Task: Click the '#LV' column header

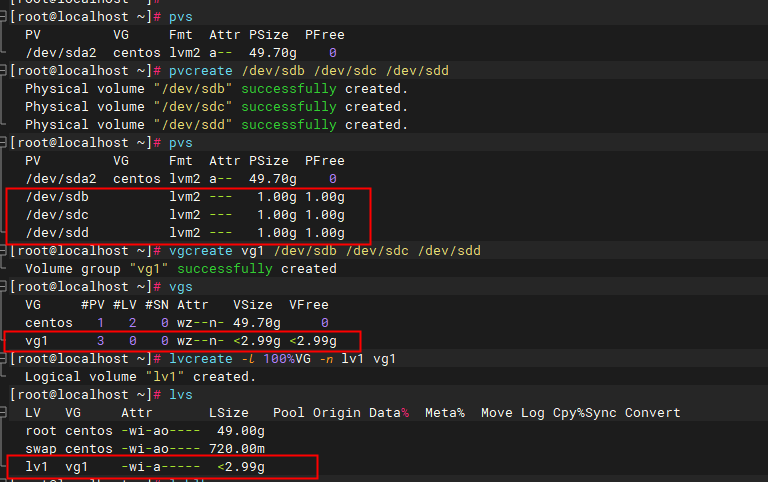Action: tap(125, 305)
